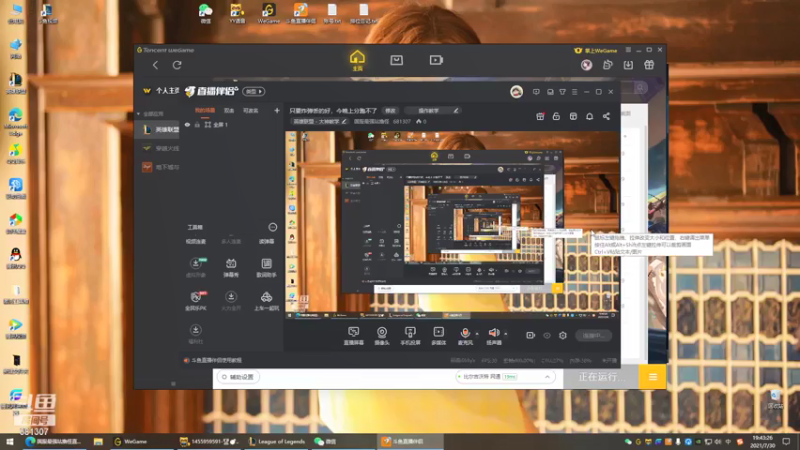
Task: Expand server selection dropdown in WeGame
Action: point(547,377)
